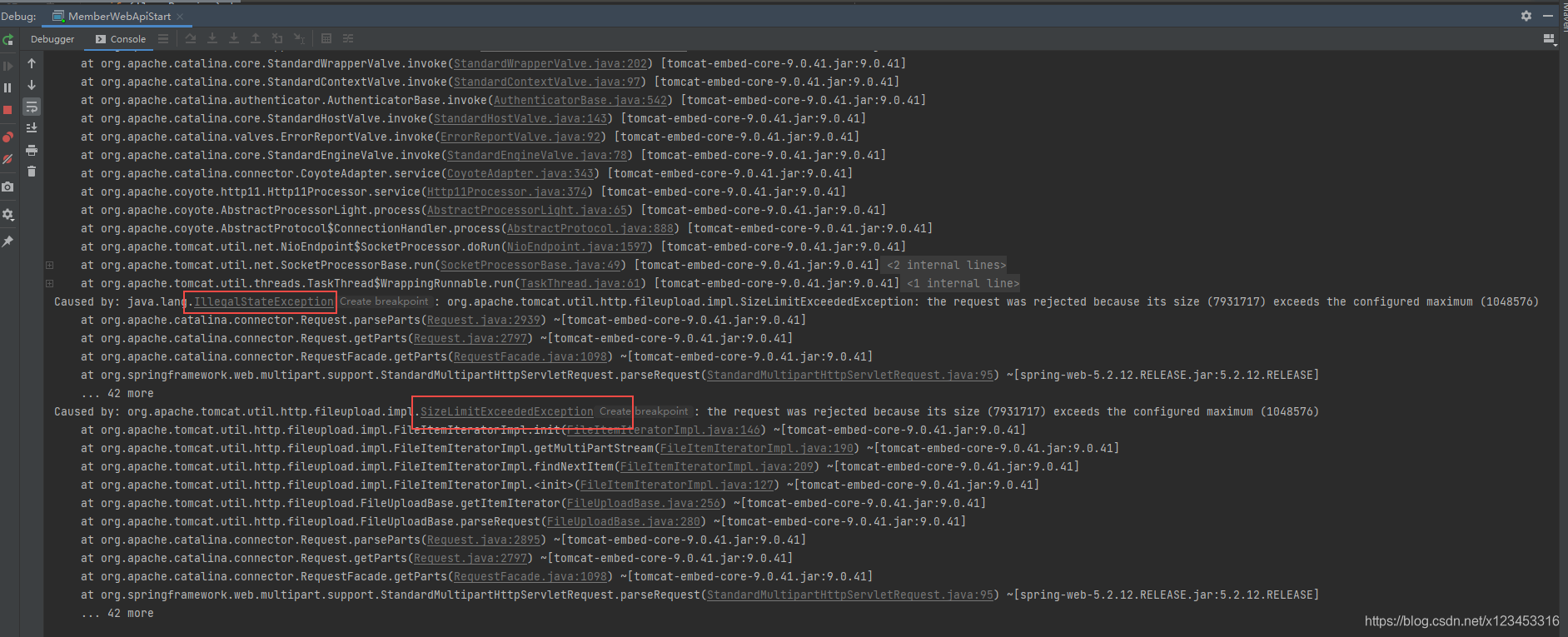
Task: Open AbstractProcessorLight.java:65 link
Action: point(527,210)
